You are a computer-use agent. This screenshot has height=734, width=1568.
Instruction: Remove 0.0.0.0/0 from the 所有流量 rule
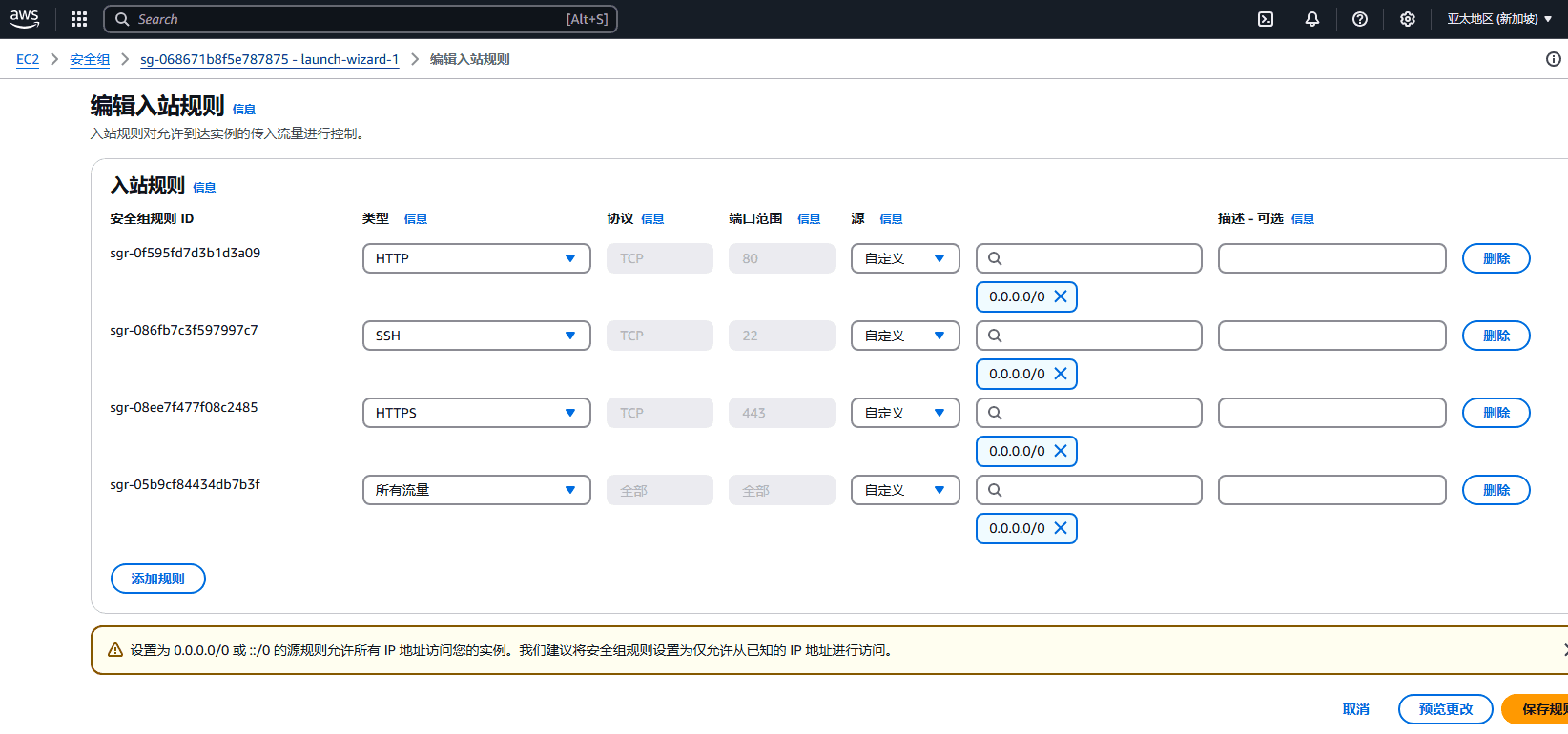click(x=1061, y=528)
